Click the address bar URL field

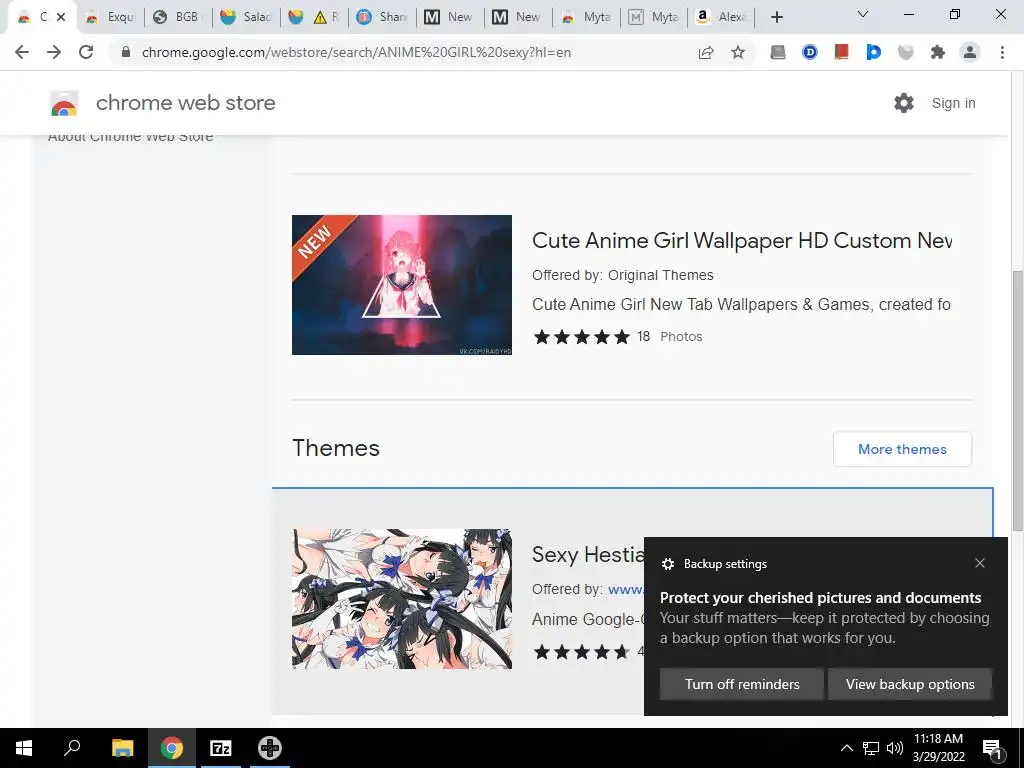click(x=356, y=52)
